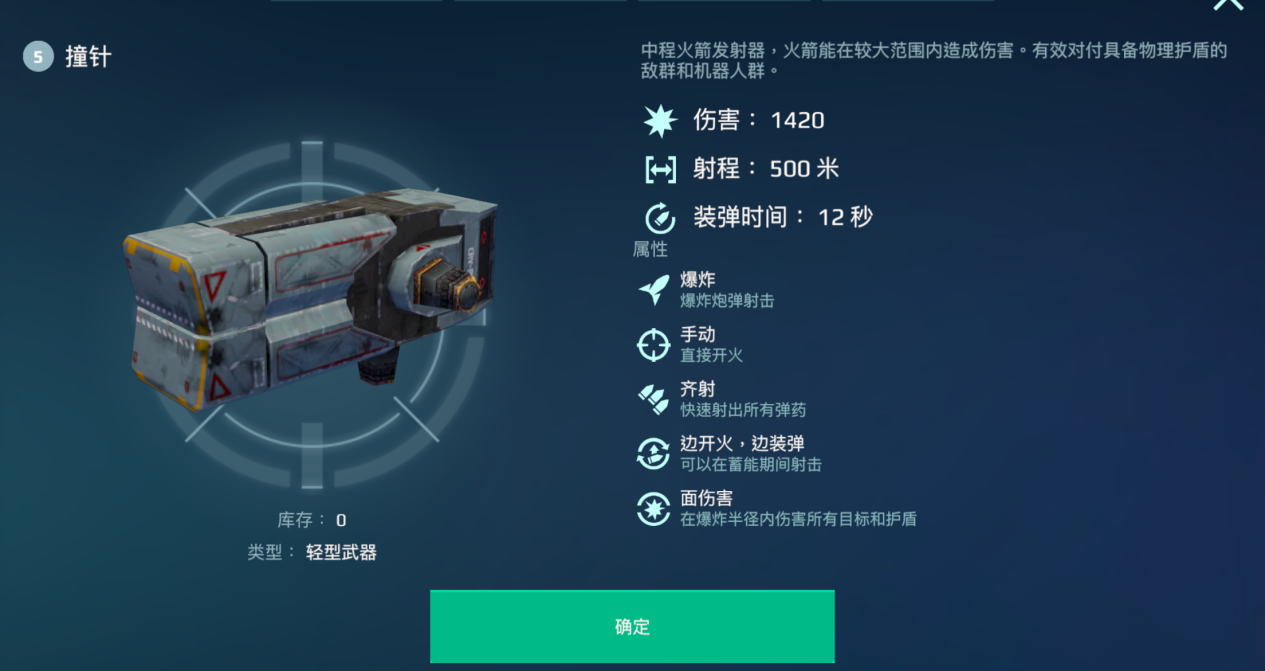Select the 爆炸 rocket attribute icon
1265x671 pixels.
654,290
